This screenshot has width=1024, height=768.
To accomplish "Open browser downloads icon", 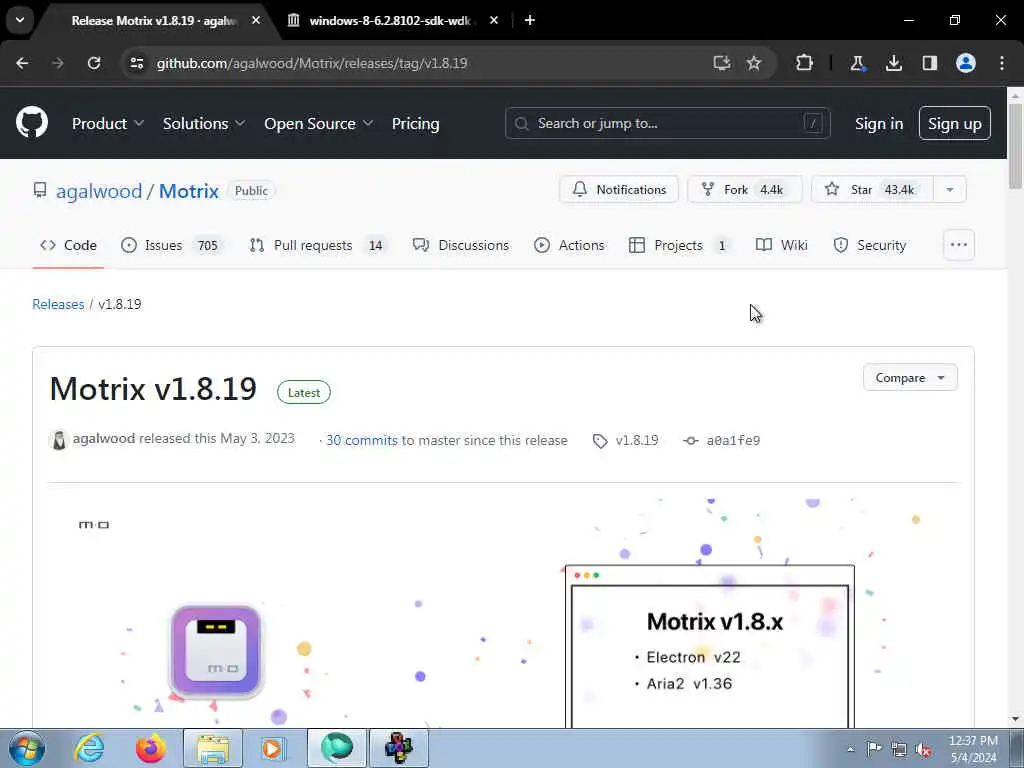I will pyautogui.click(x=894, y=63).
